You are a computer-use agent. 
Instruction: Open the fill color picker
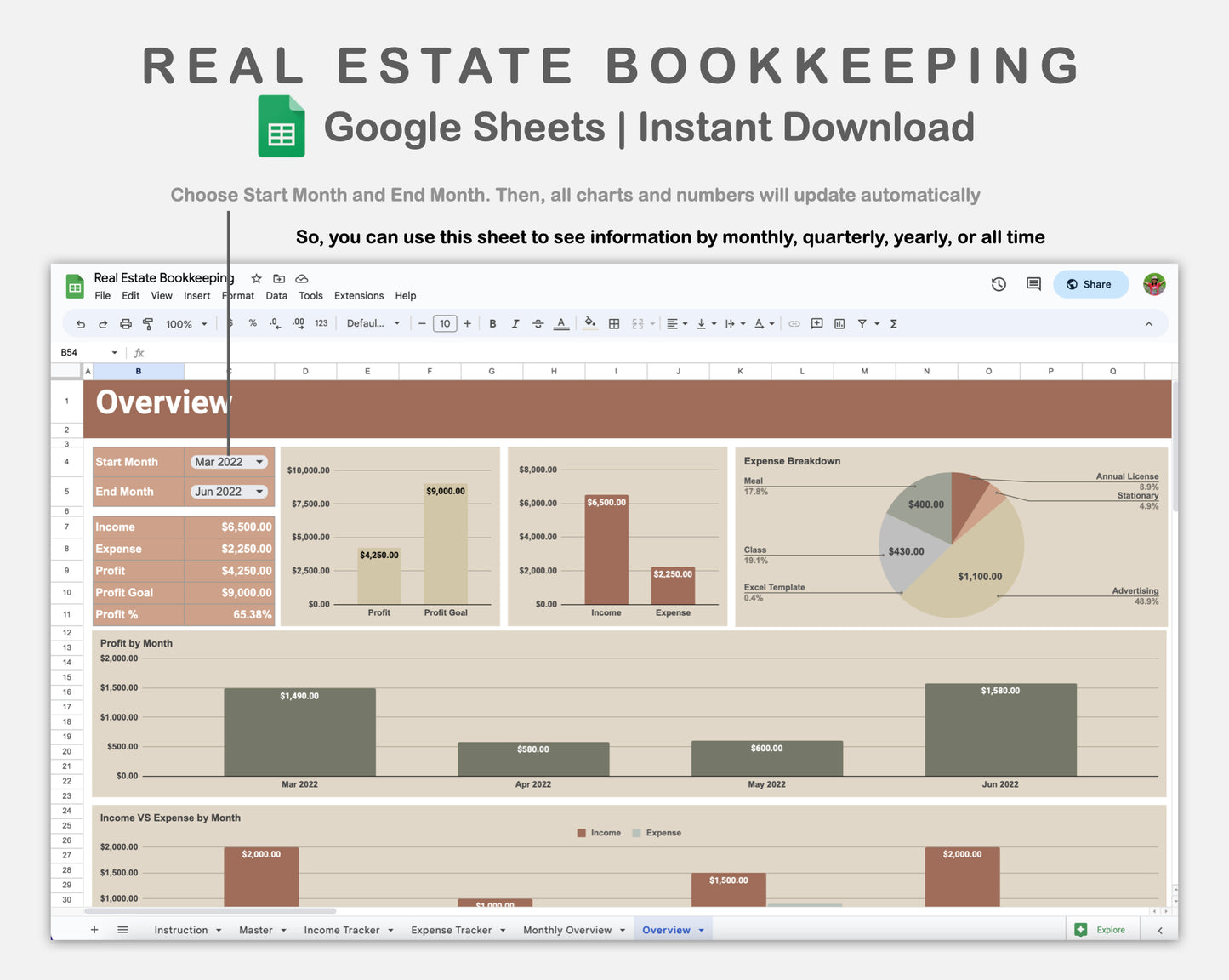click(x=590, y=323)
